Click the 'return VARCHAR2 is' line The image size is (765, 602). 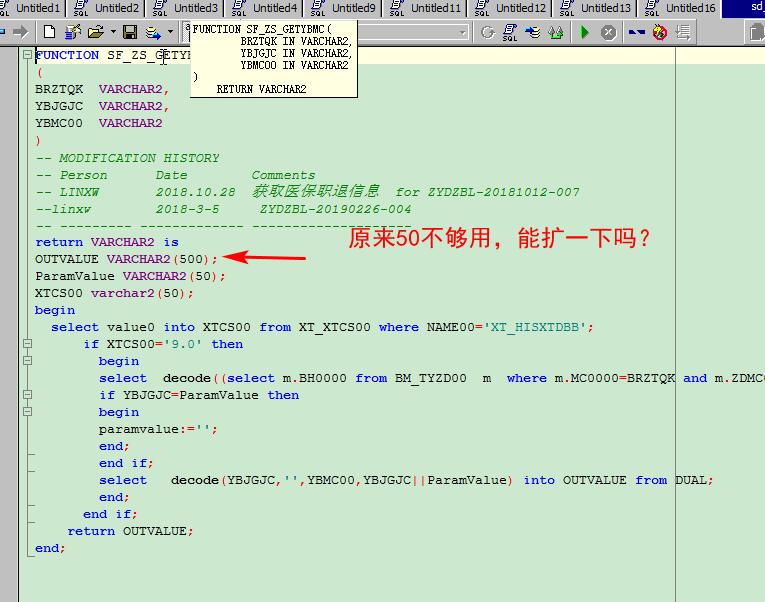(107, 242)
